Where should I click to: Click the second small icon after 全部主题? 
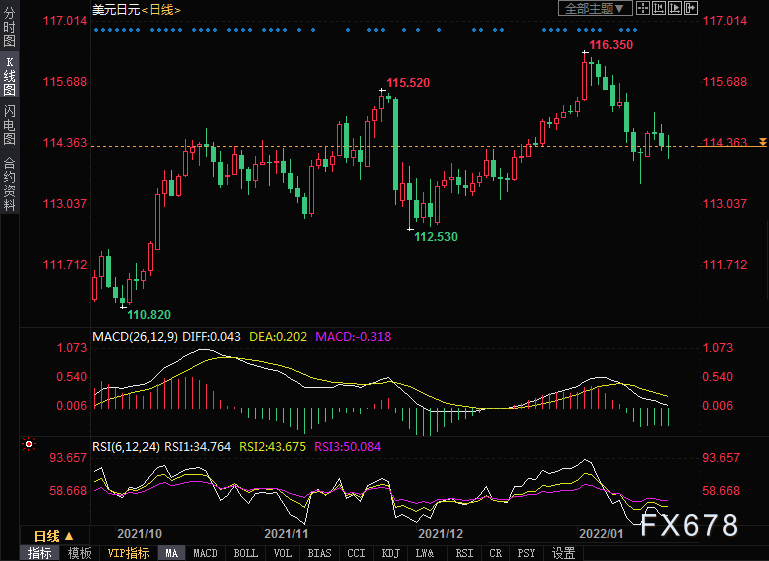click(659, 8)
